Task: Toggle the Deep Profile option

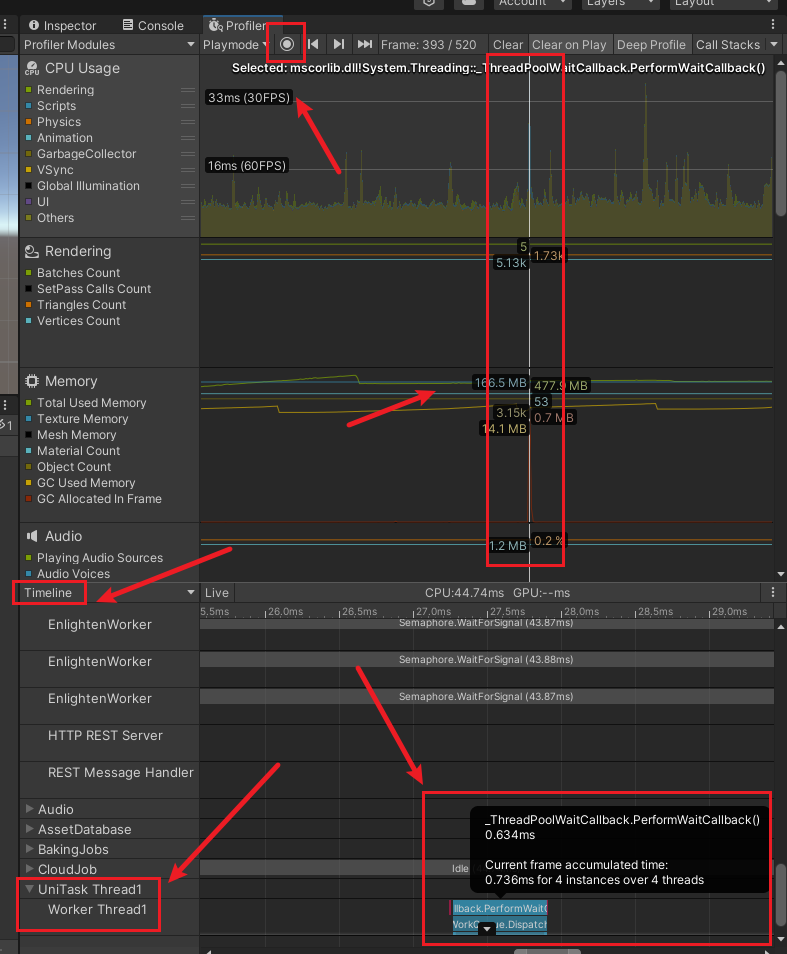Action: click(x=651, y=44)
